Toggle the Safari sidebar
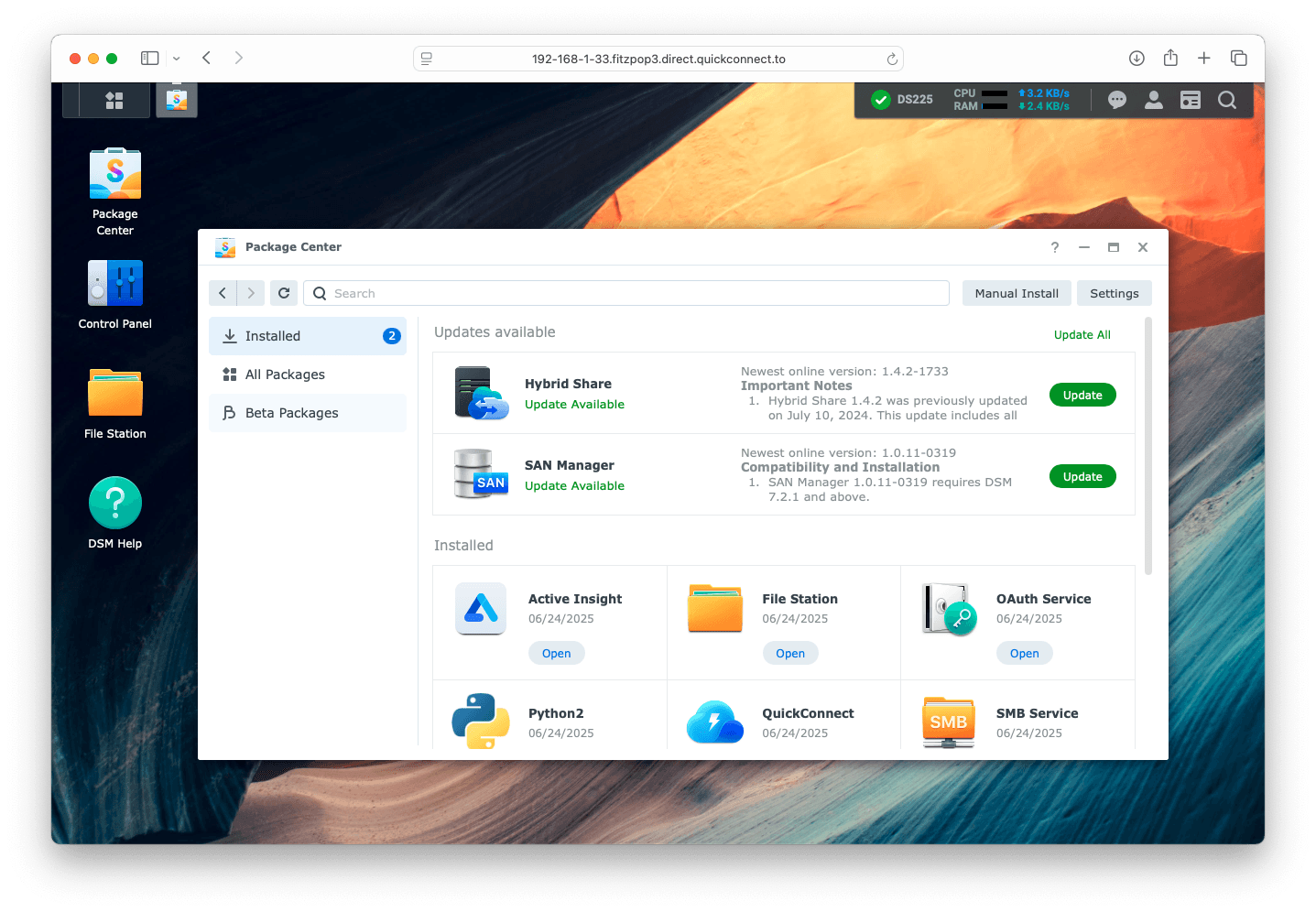Viewport: 1316px width, 912px height. (150, 59)
